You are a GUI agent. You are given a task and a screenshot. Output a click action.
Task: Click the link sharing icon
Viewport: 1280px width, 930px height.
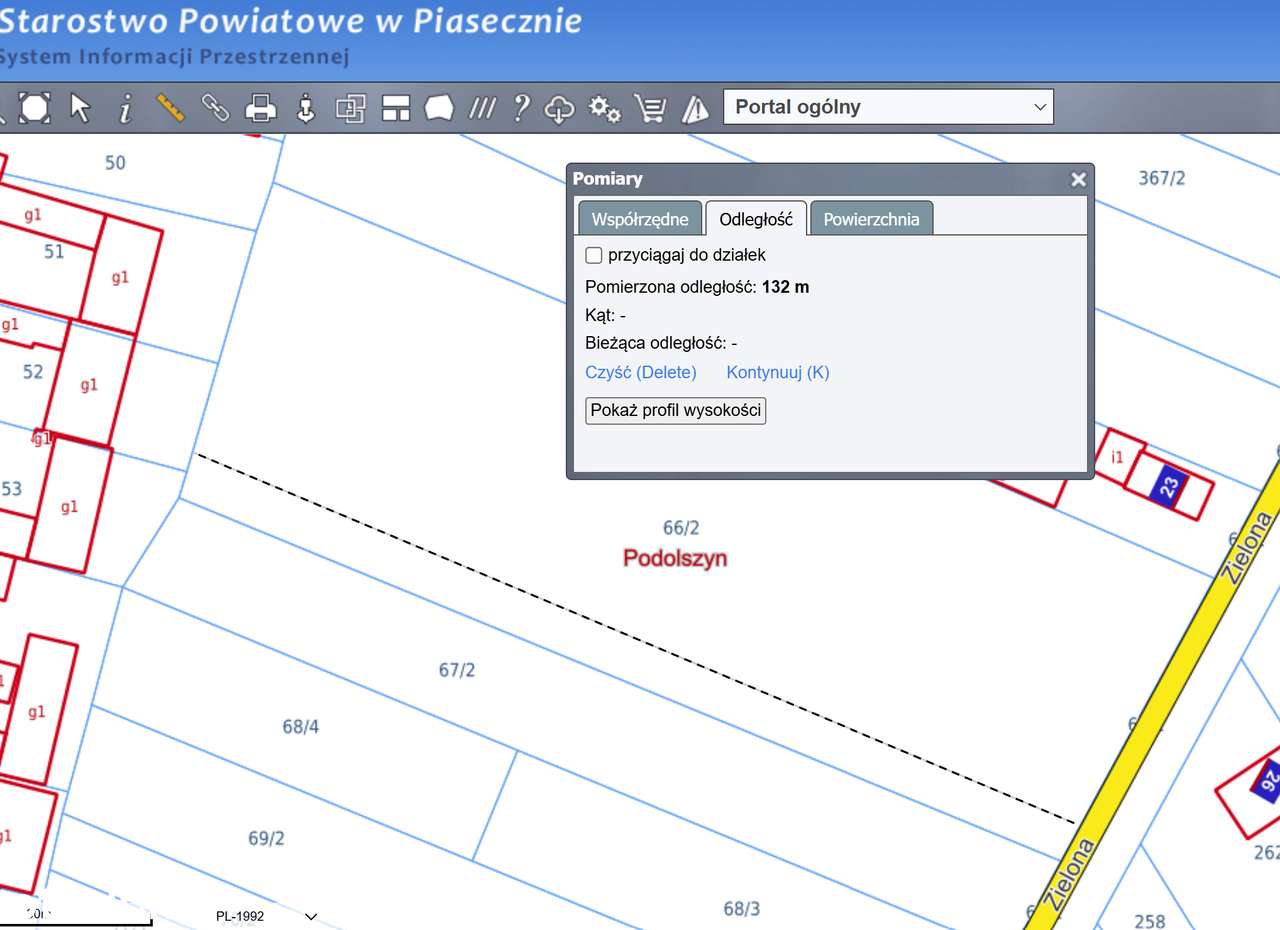click(x=216, y=107)
